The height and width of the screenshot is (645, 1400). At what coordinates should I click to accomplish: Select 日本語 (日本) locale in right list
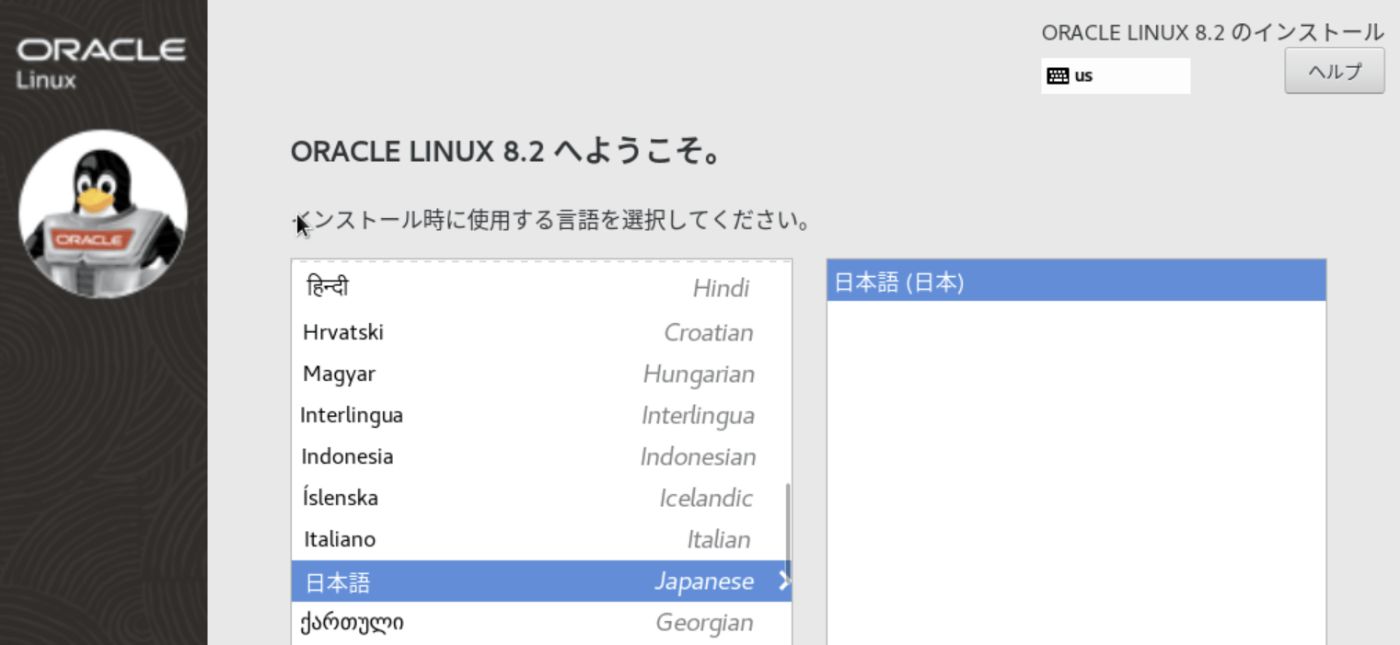pos(1076,281)
